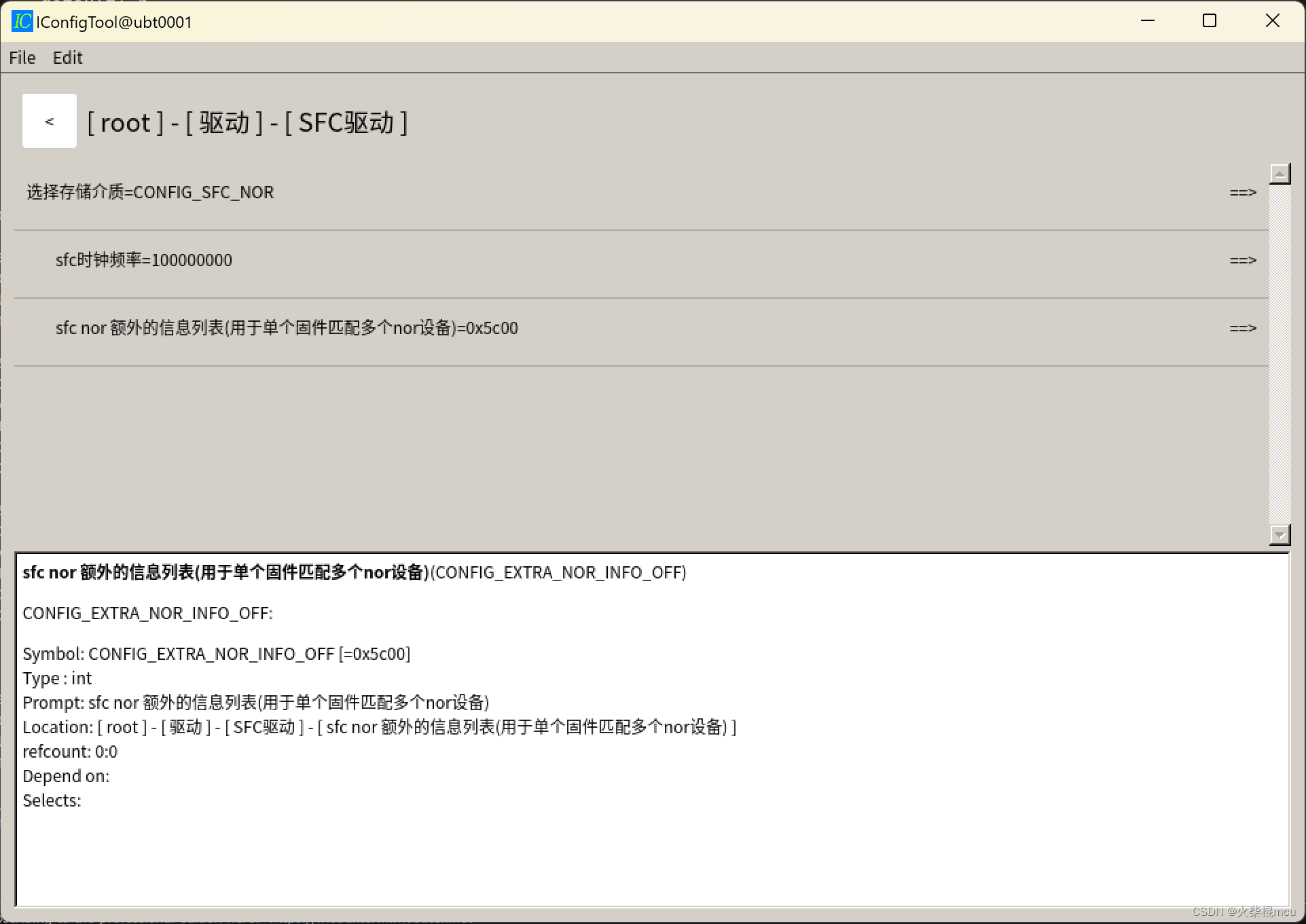
Task: Close the IConfigTool window
Action: (x=1272, y=21)
